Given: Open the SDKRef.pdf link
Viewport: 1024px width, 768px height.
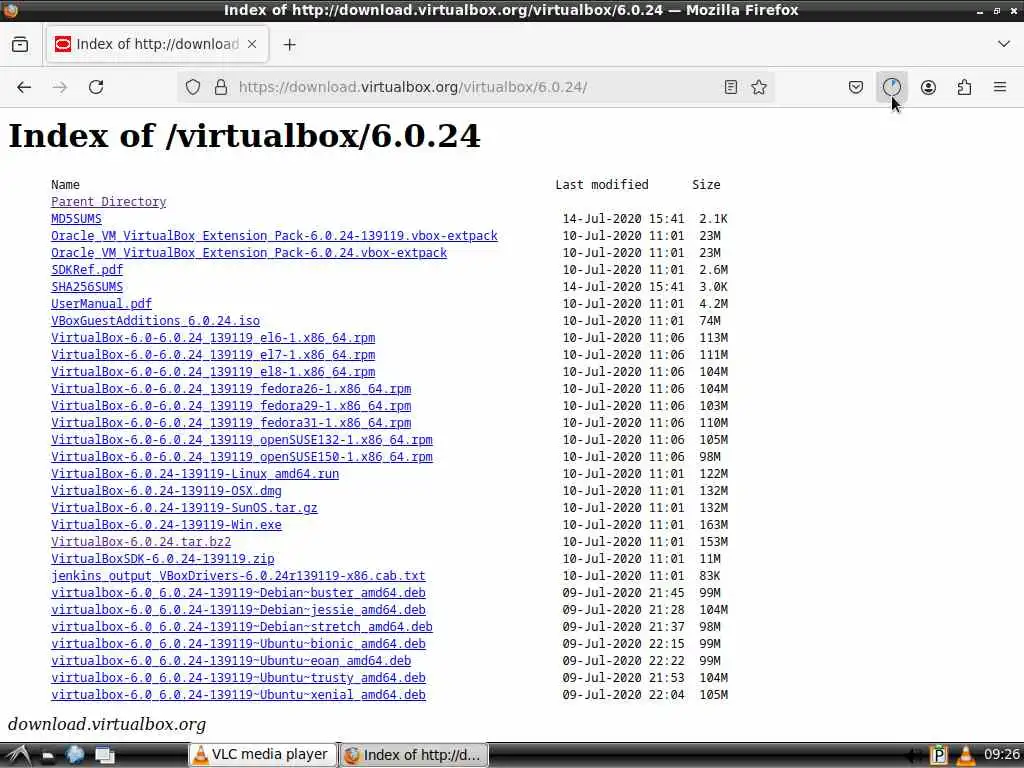Looking at the screenshot, I should coord(87,270).
